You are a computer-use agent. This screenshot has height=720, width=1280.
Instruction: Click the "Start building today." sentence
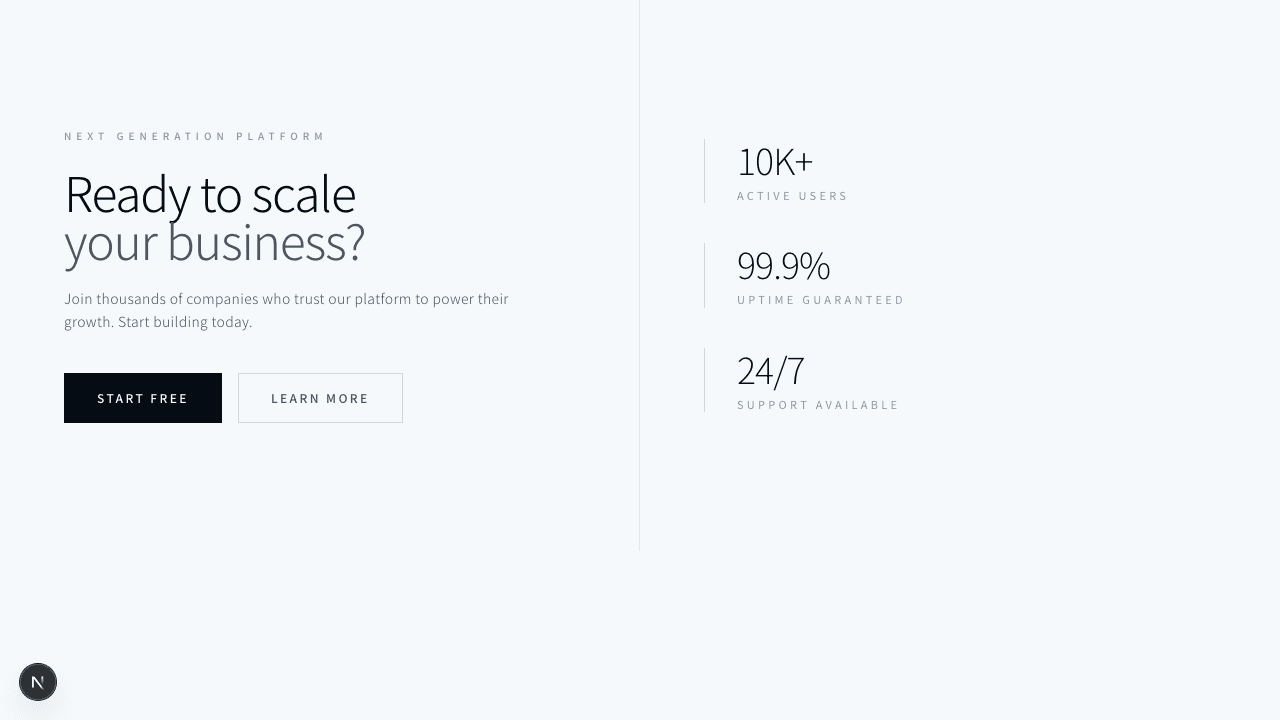pos(185,322)
